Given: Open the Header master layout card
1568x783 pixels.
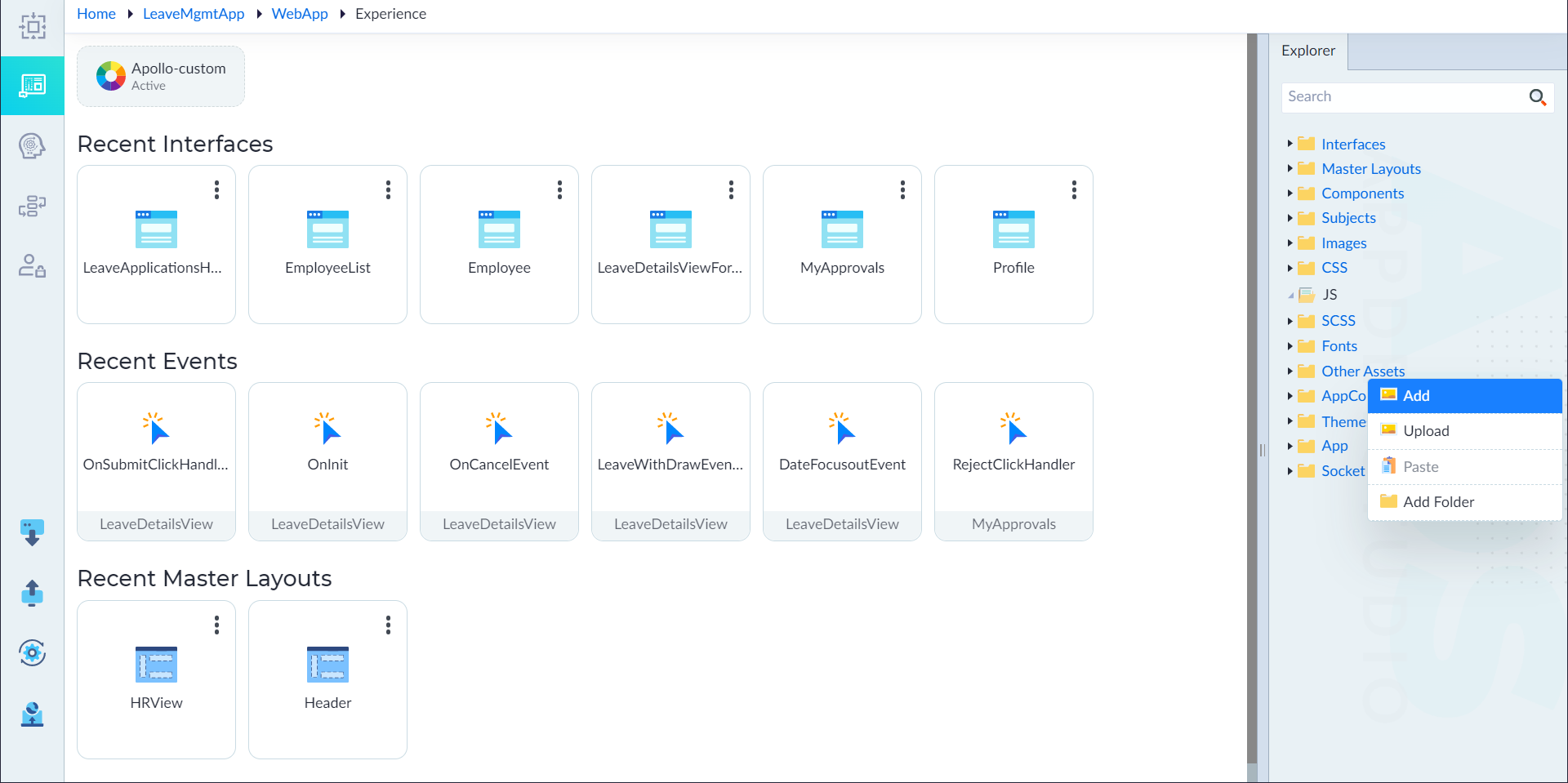Looking at the screenshot, I should coord(327,679).
